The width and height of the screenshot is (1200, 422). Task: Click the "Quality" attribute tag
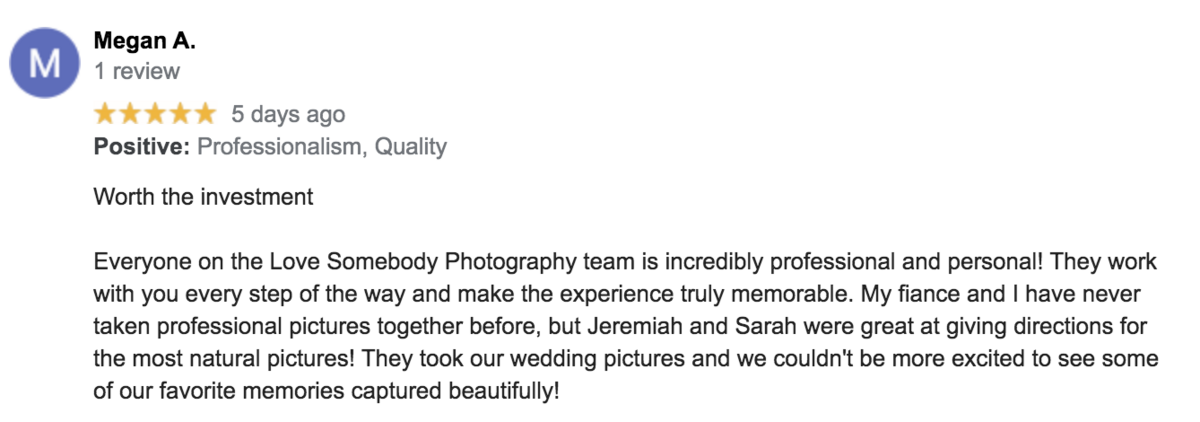[410, 148]
